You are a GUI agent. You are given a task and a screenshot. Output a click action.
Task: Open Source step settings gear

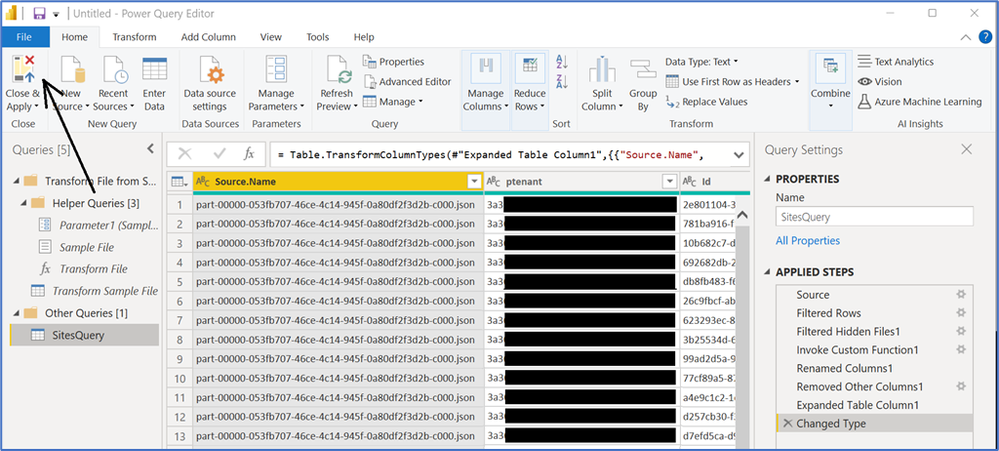point(961,294)
